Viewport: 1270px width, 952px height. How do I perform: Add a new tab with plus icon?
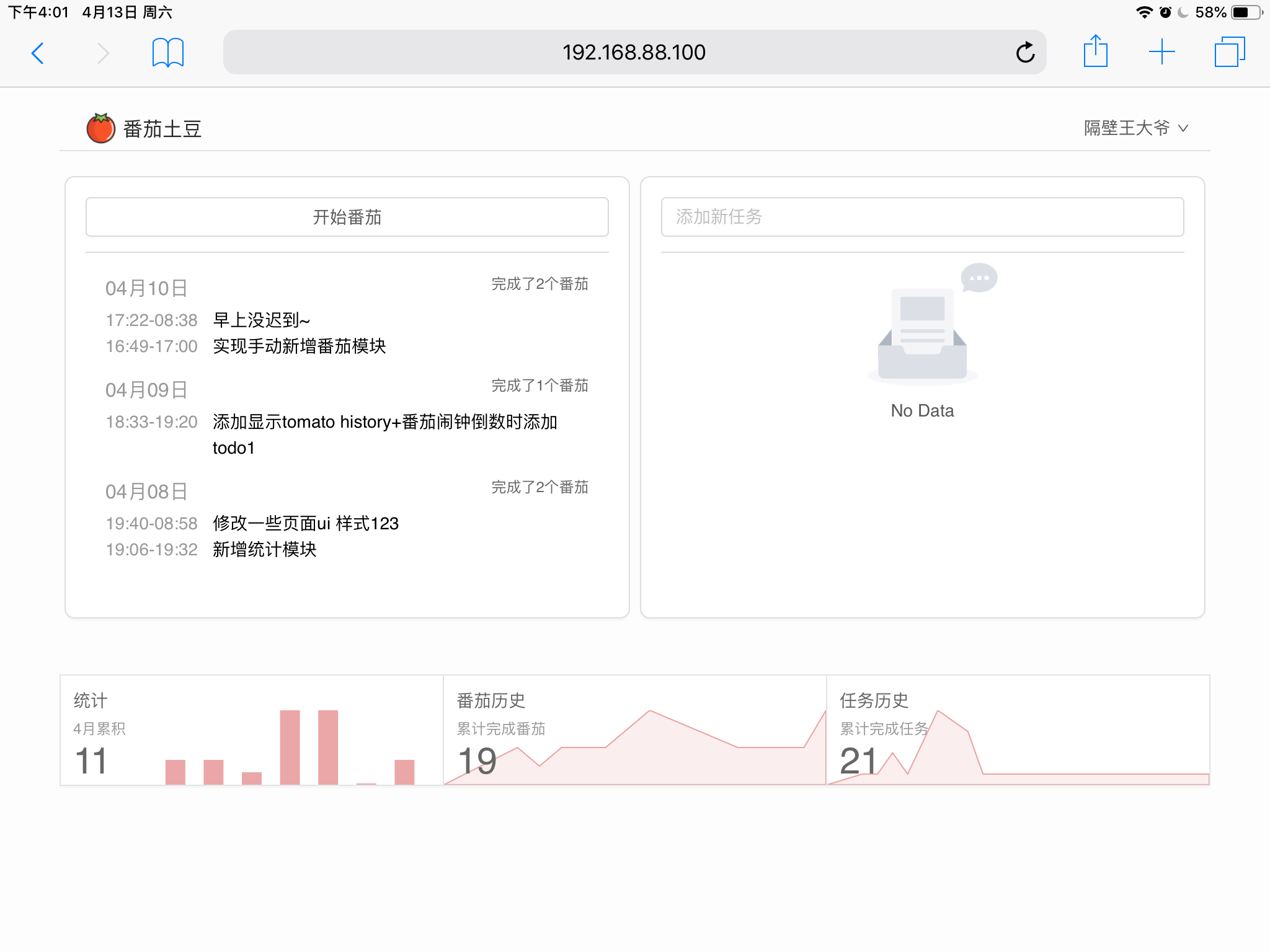click(1161, 52)
